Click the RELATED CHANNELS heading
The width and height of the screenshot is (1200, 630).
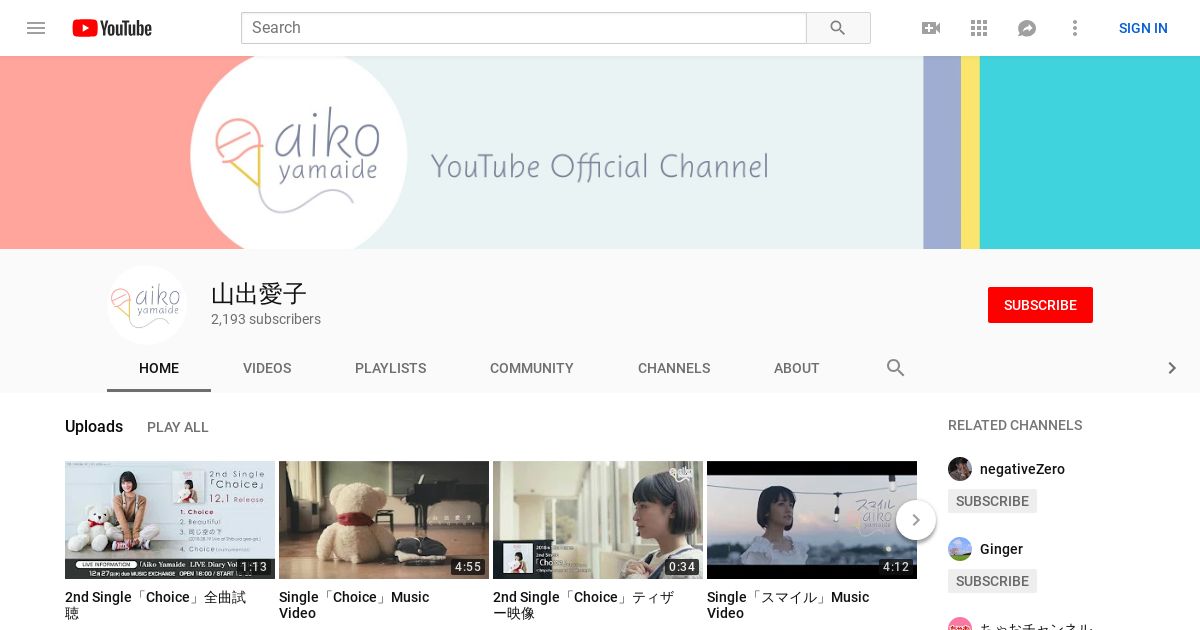pos(1015,425)
